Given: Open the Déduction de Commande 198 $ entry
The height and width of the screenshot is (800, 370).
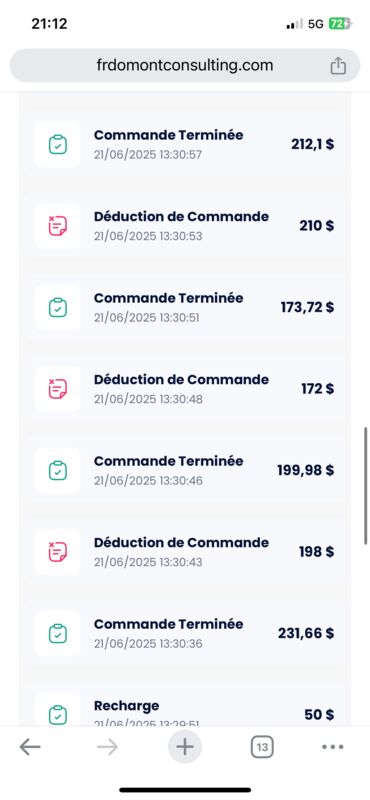Looking at the screenshot, I should pyautogui.click(x=185, y=552).
